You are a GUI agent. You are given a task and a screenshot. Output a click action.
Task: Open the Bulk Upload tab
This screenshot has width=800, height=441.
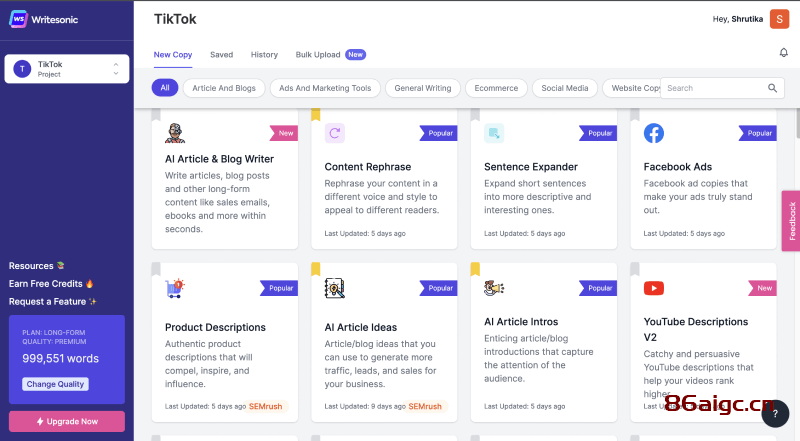point(318,55)
